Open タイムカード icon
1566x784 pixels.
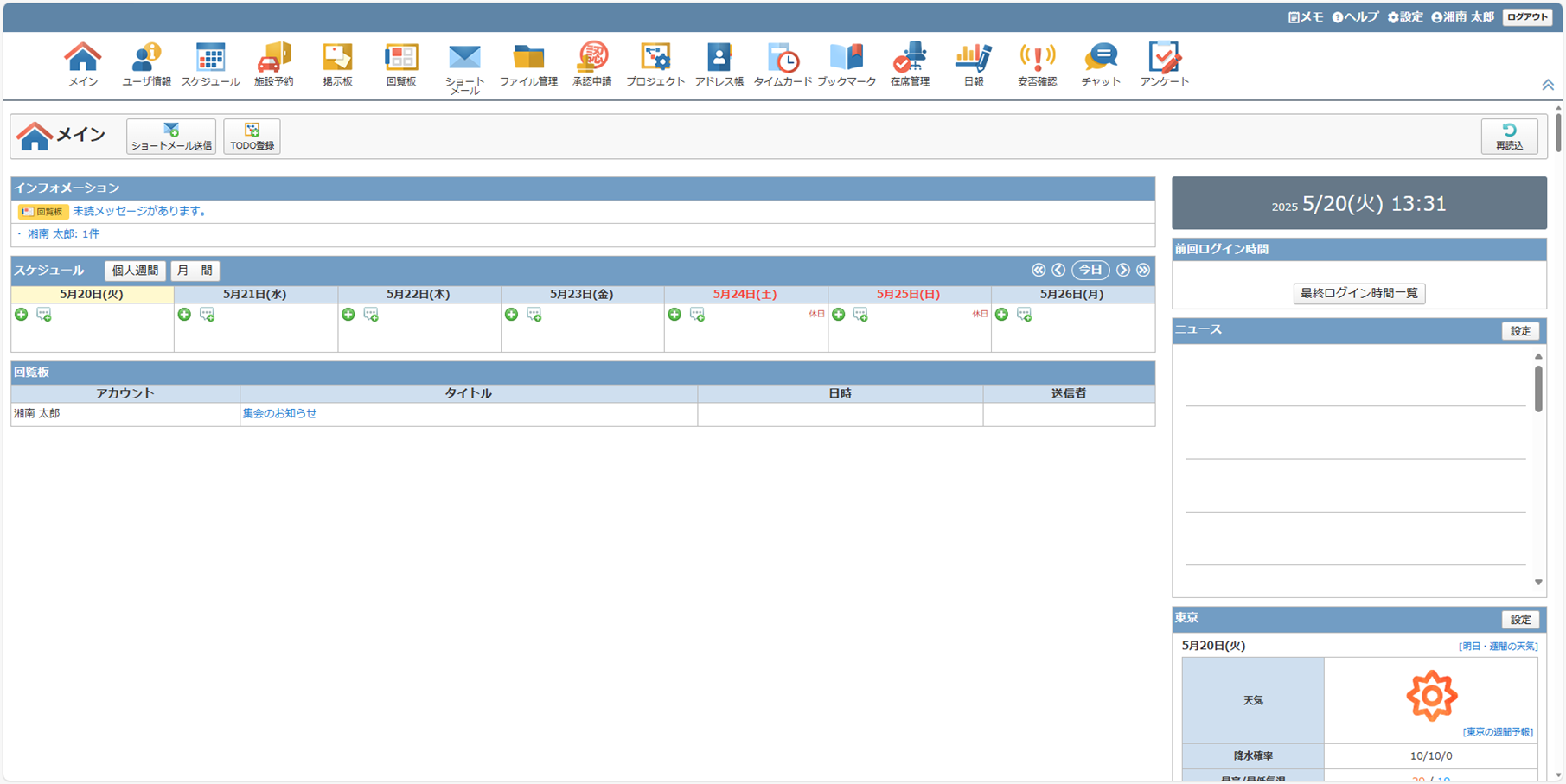pos(783,65)
